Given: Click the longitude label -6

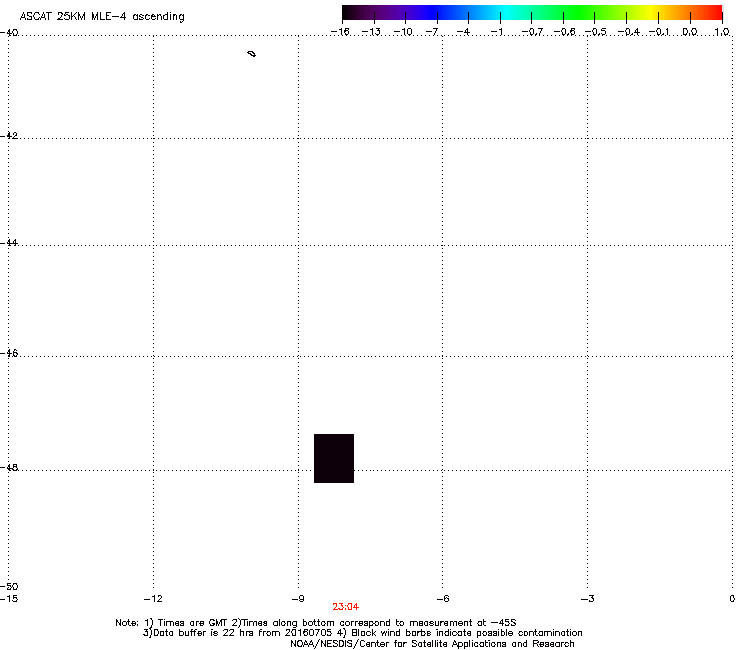Looking at the screenshot, I should [x=443, y=599].
